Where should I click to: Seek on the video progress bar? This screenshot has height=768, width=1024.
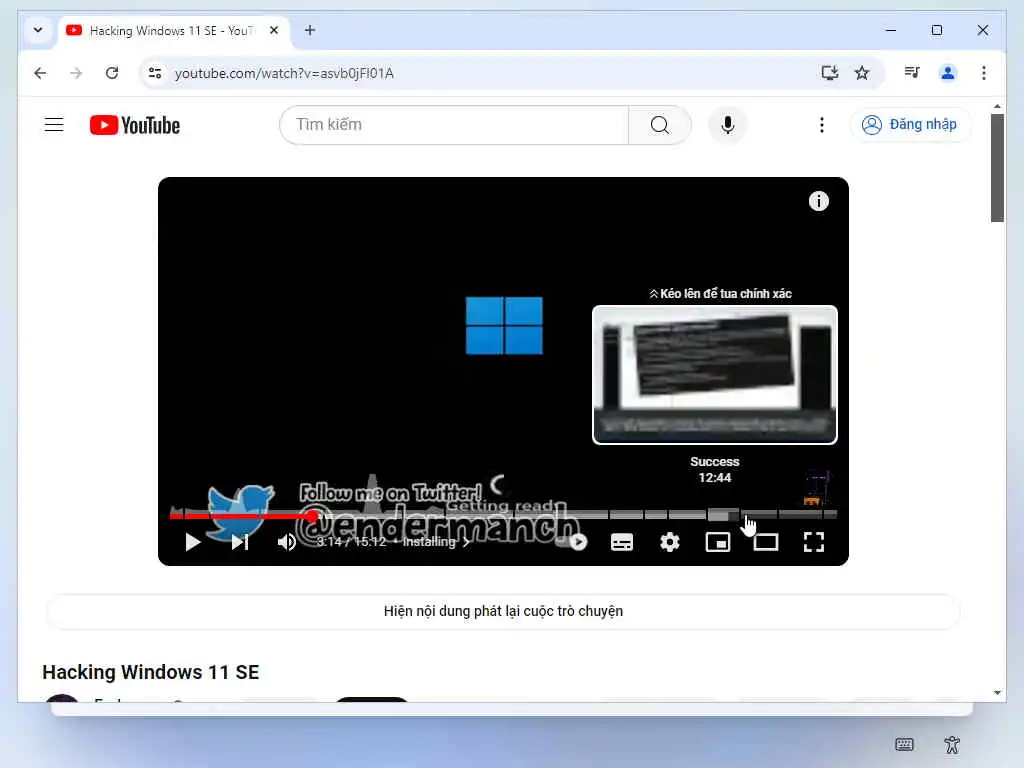[503, 515]
